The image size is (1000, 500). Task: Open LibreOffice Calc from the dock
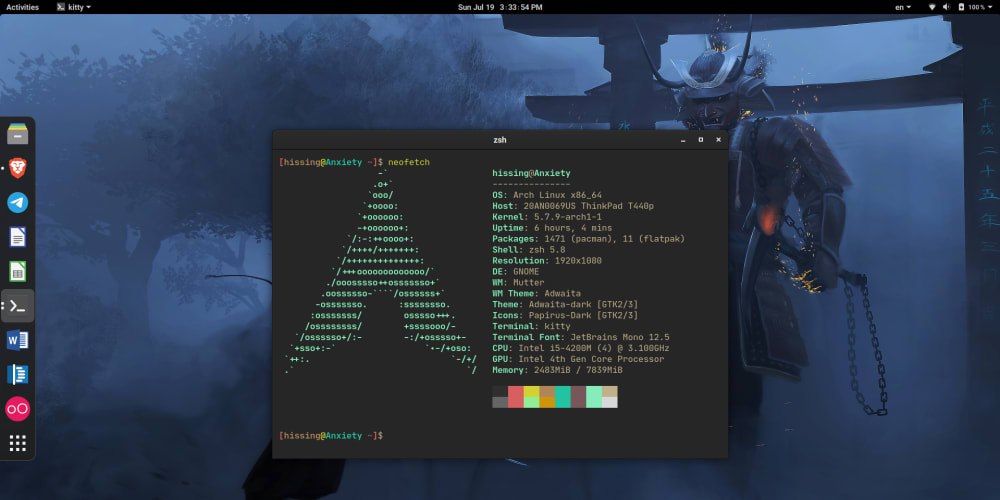(18, 272)
